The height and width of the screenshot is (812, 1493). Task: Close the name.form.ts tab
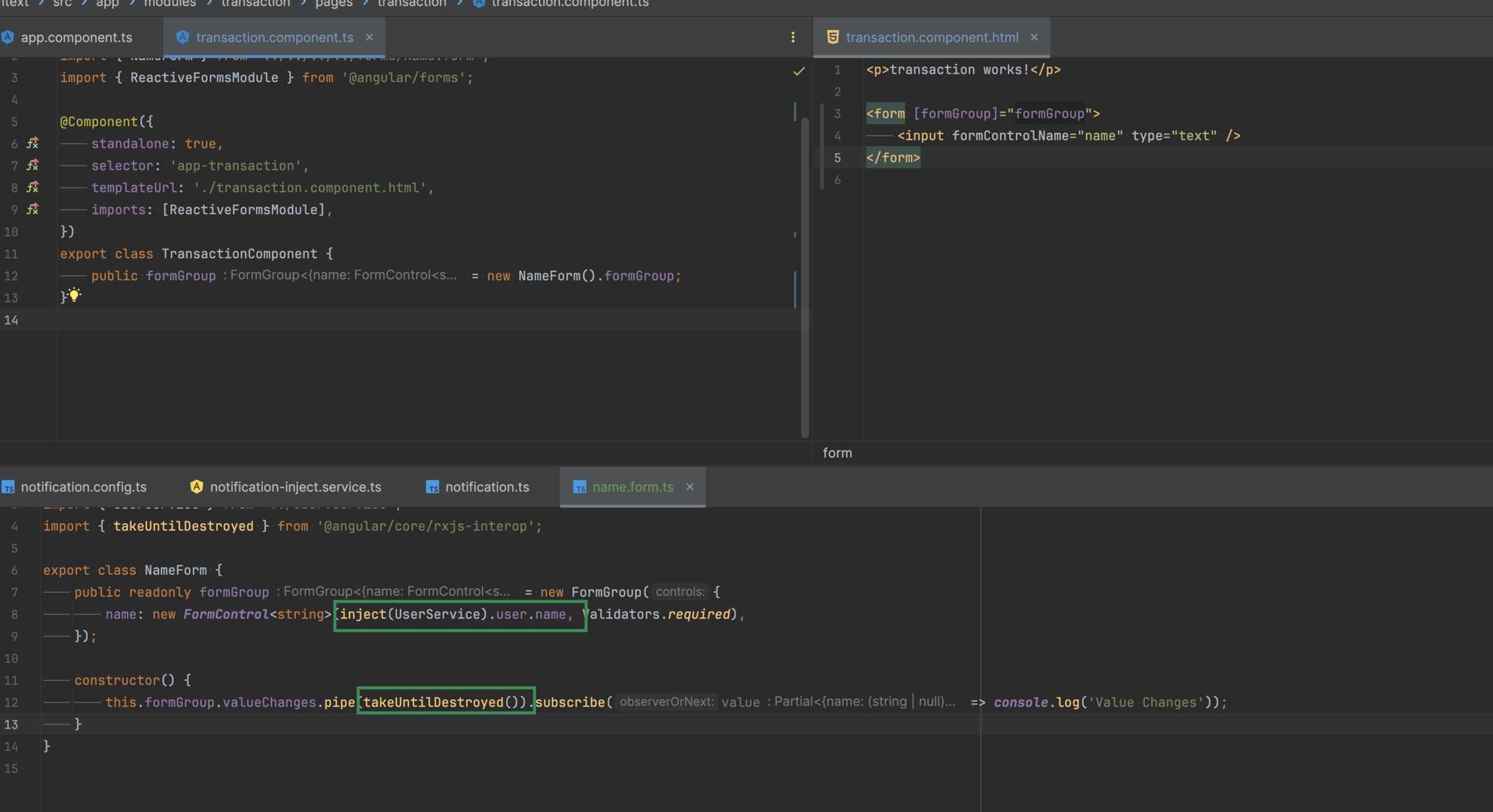point(690,487)
